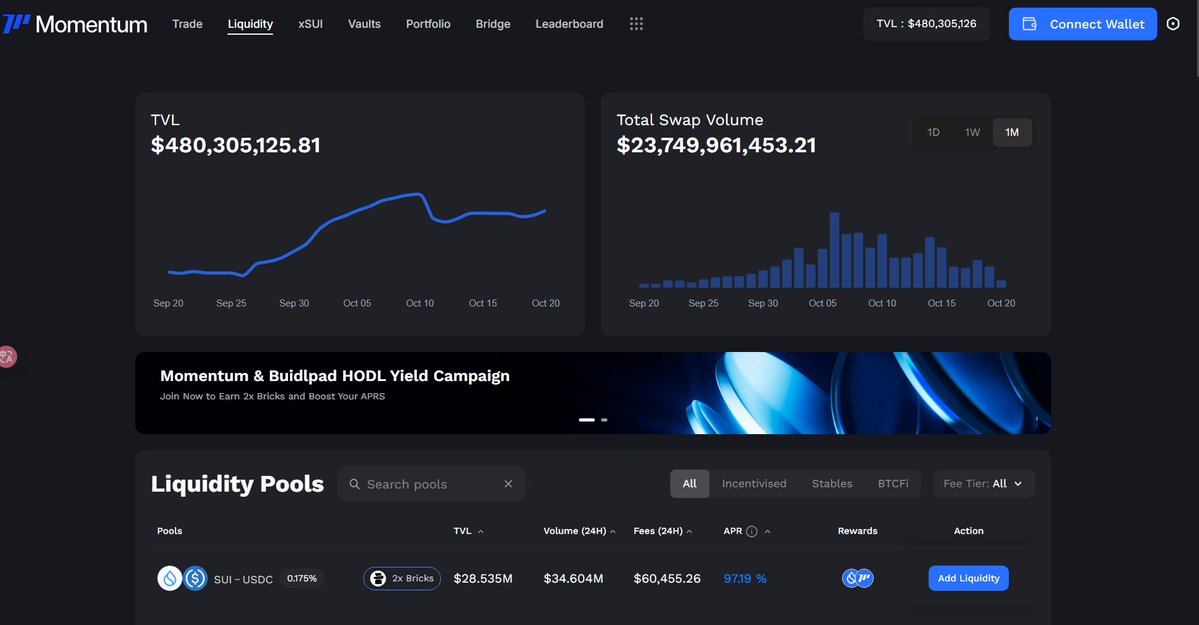
Task: Filter pools by BTCFi
Action: [893, 483]
